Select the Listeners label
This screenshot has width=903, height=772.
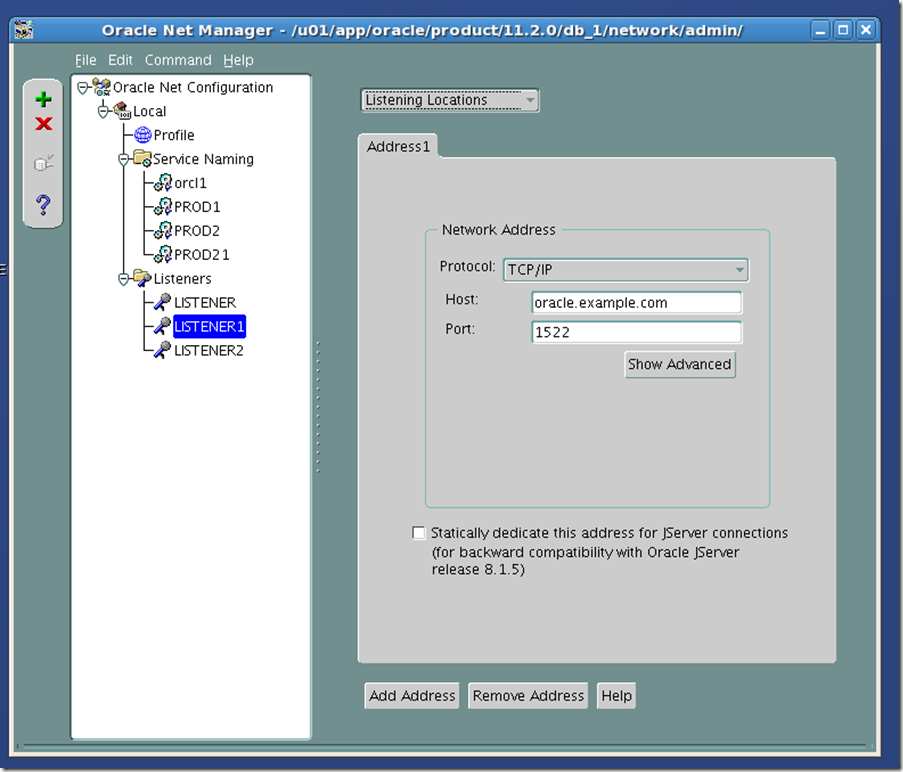pyautogui.click(x=183, y=279)
